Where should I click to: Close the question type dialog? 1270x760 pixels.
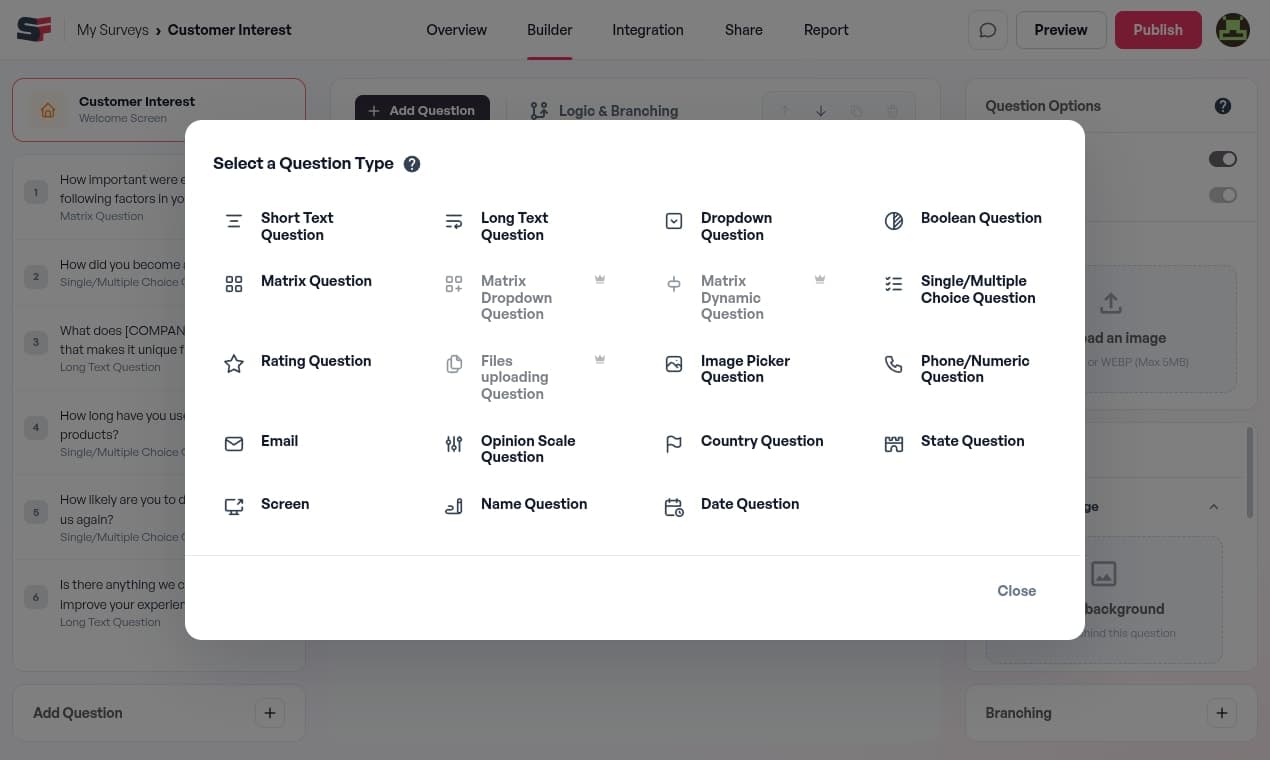[1016, 591]
